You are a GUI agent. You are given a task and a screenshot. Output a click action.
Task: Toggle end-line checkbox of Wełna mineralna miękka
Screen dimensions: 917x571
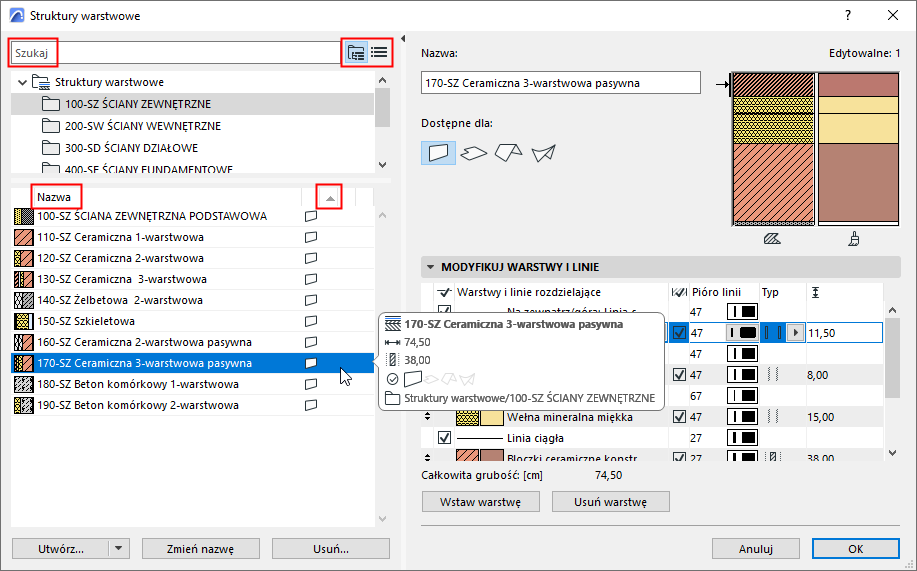pos(679,417)
